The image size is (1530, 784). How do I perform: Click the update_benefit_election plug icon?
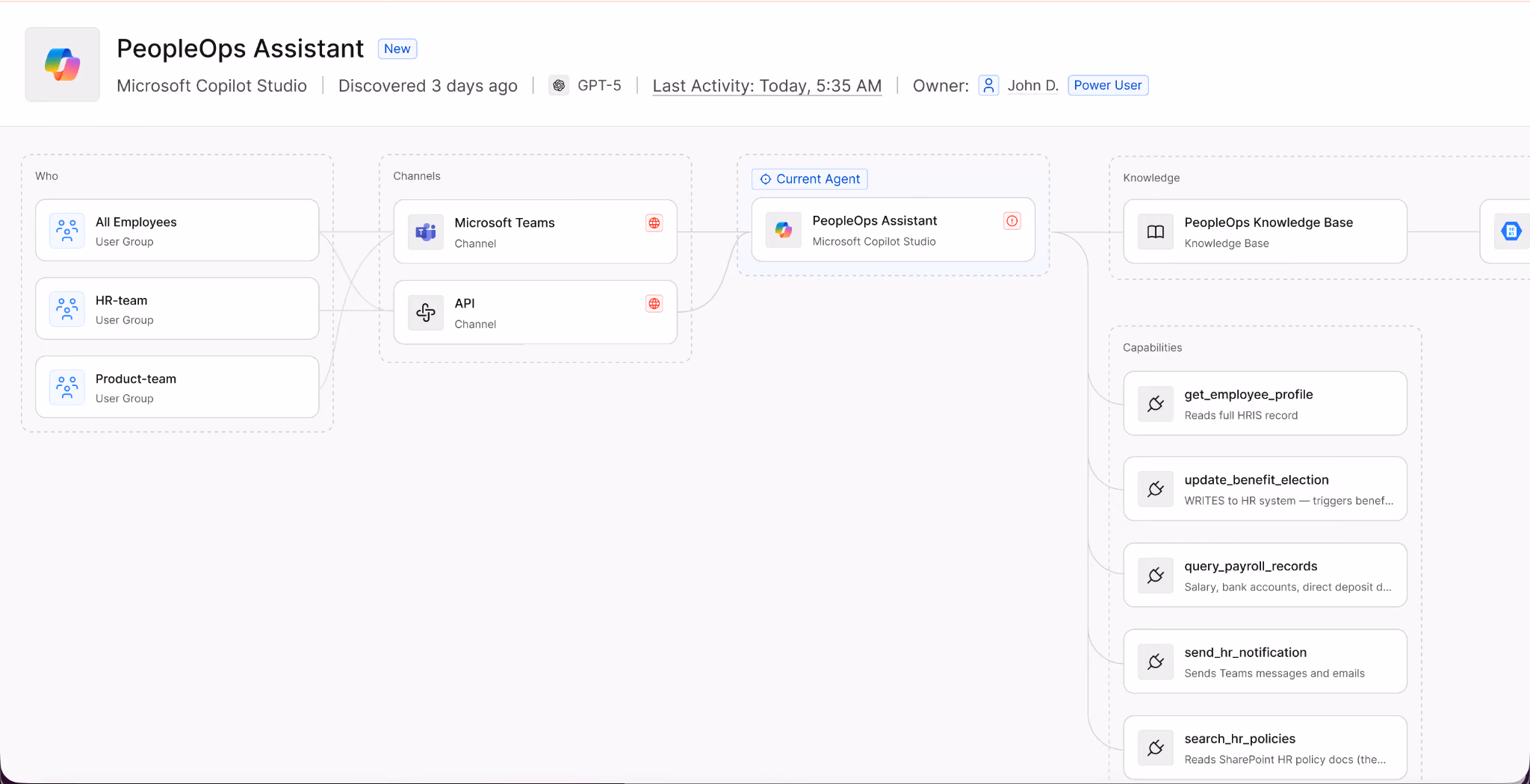coord(1156,489)
